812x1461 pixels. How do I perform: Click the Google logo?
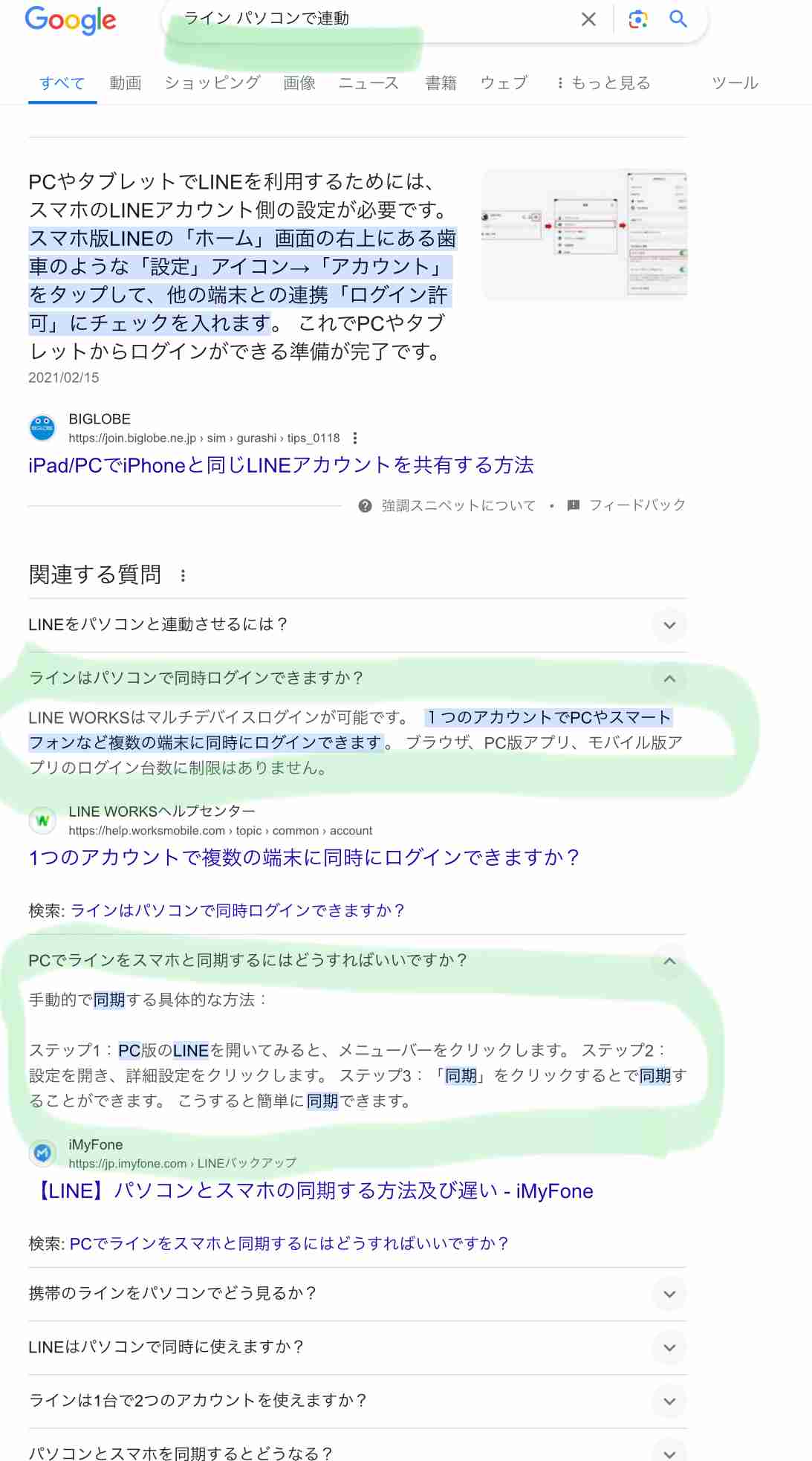click(x=71, y=20)
